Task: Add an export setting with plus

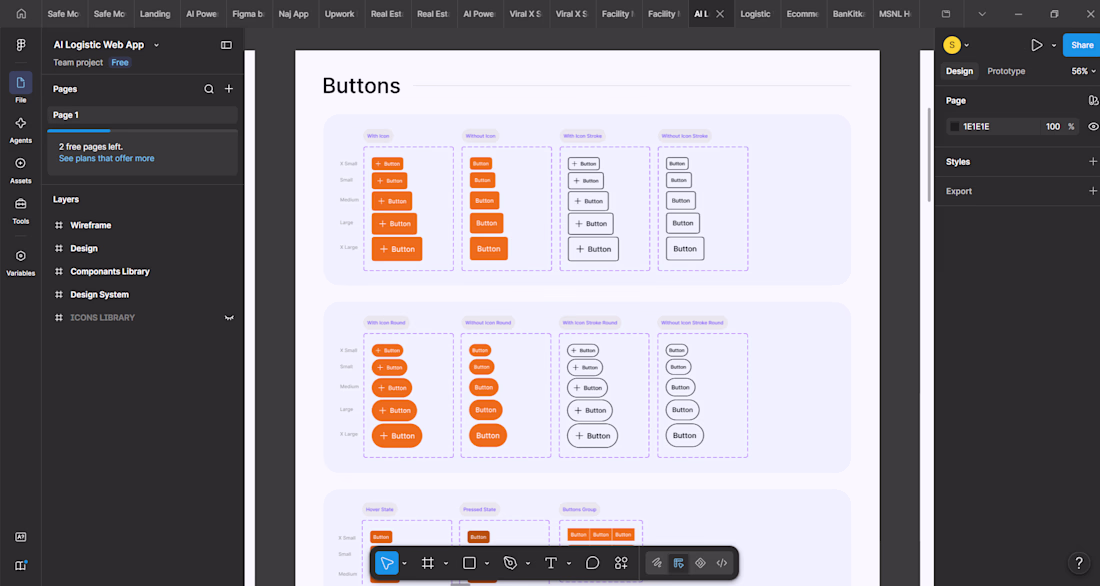Action: (1092, 191)
